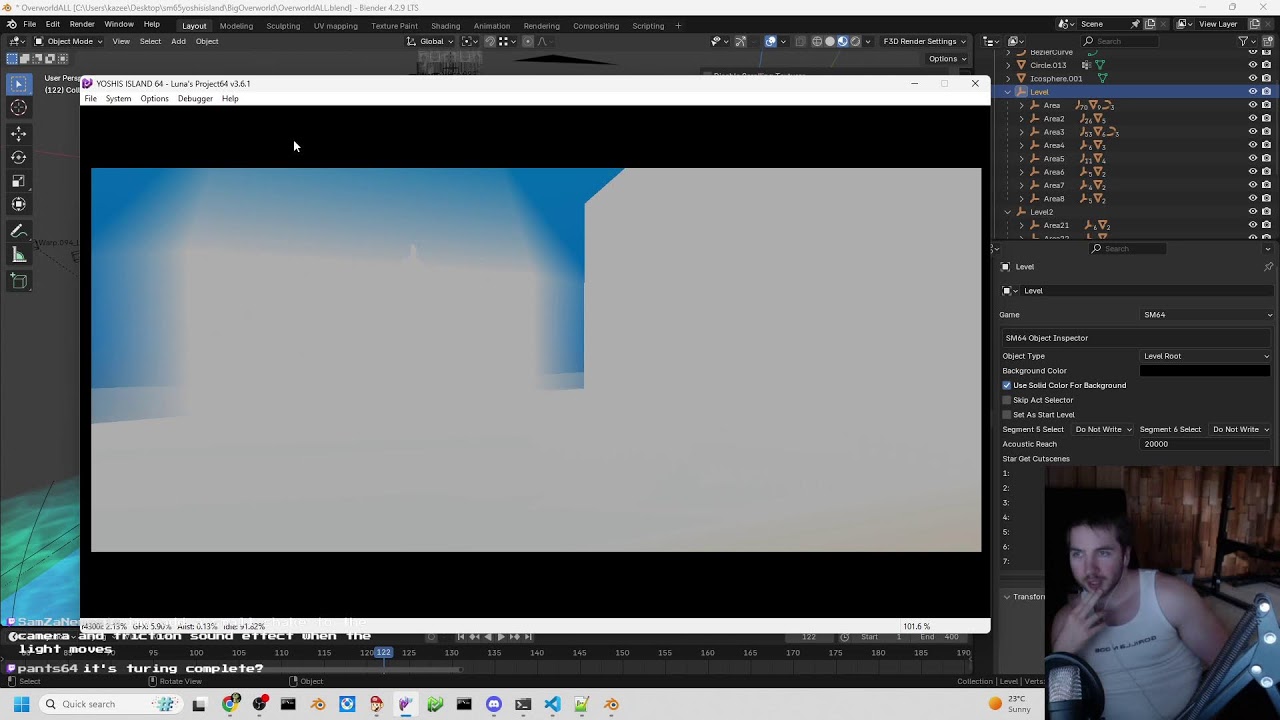1280x720 pixels.
Task: Expand Area3 in the outliner
Action: tap(1021, 132)
